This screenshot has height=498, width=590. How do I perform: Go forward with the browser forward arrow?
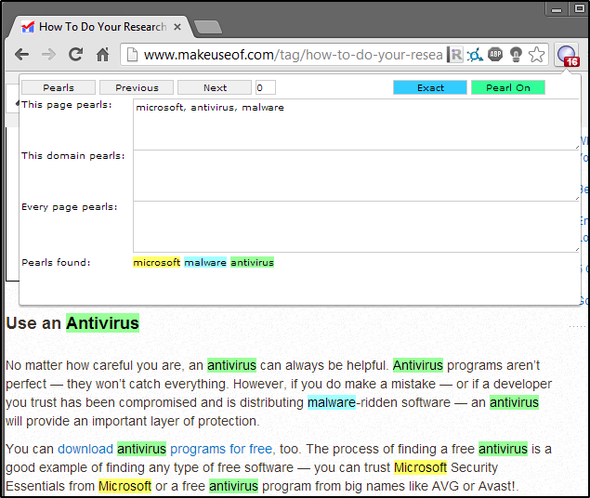49,55
